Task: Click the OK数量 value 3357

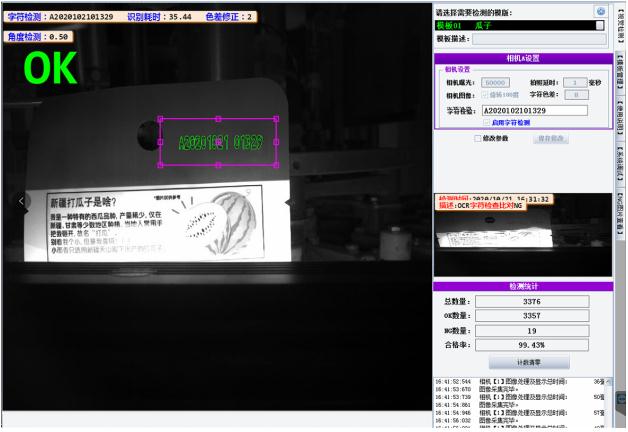Action: coord(532,315)
